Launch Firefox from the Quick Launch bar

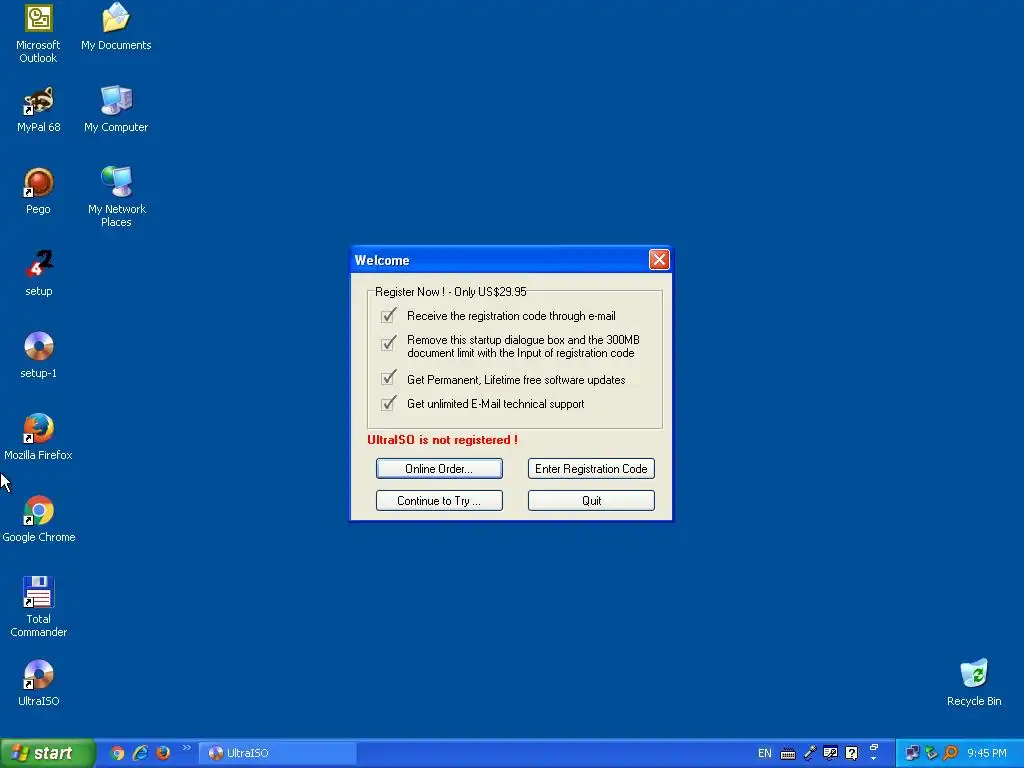click(163, 753)
